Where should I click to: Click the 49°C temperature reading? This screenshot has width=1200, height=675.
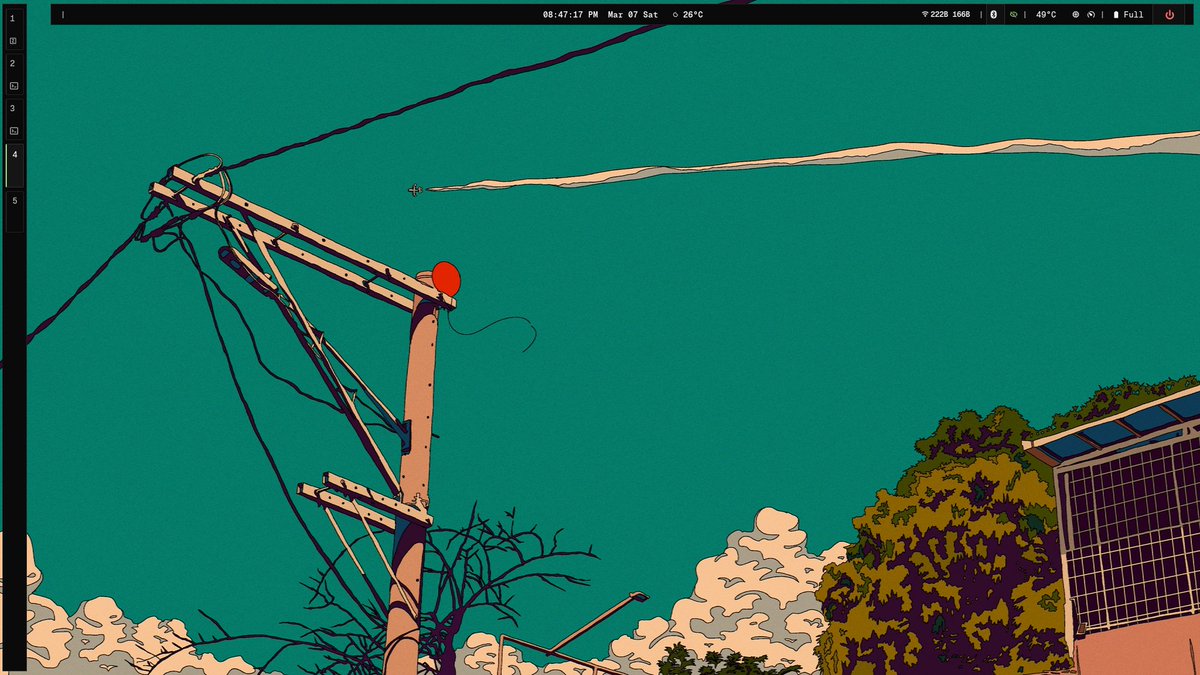[x=1046, y=15]
